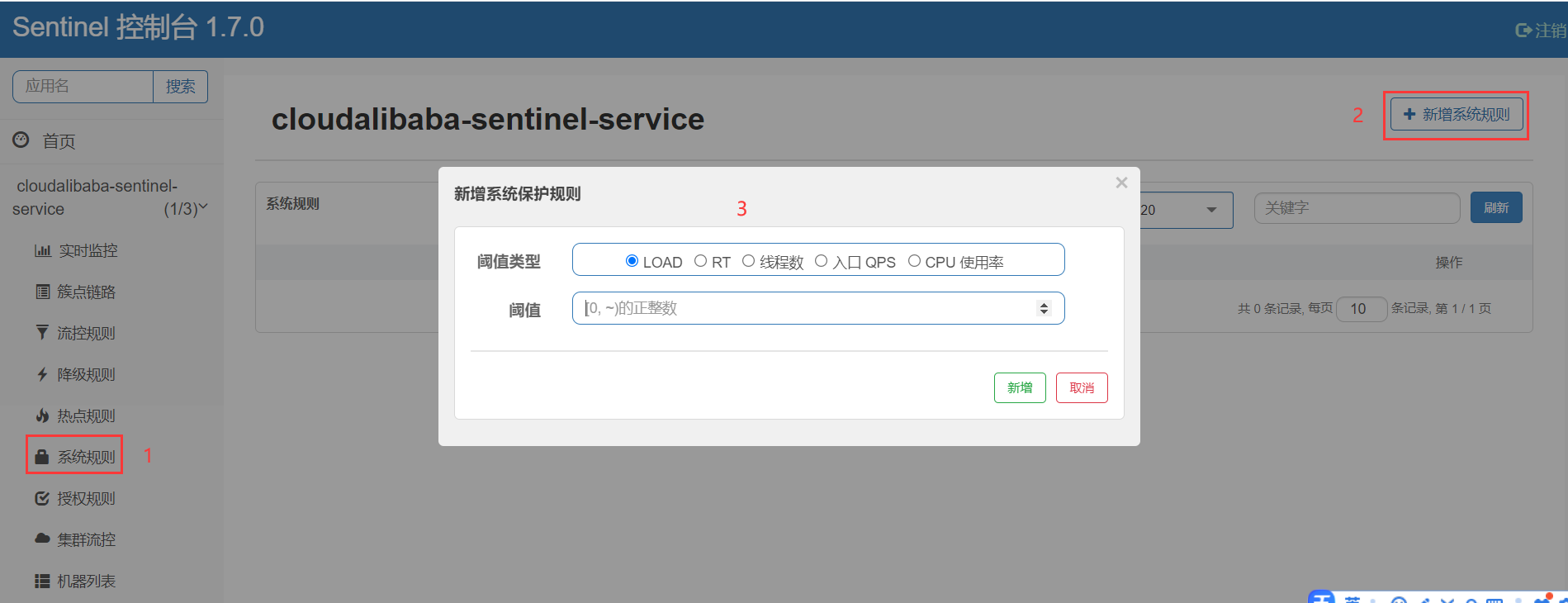Click the 新增系统规则 button
Screen dimensions: 1568x603
(x=1457, y=114)
